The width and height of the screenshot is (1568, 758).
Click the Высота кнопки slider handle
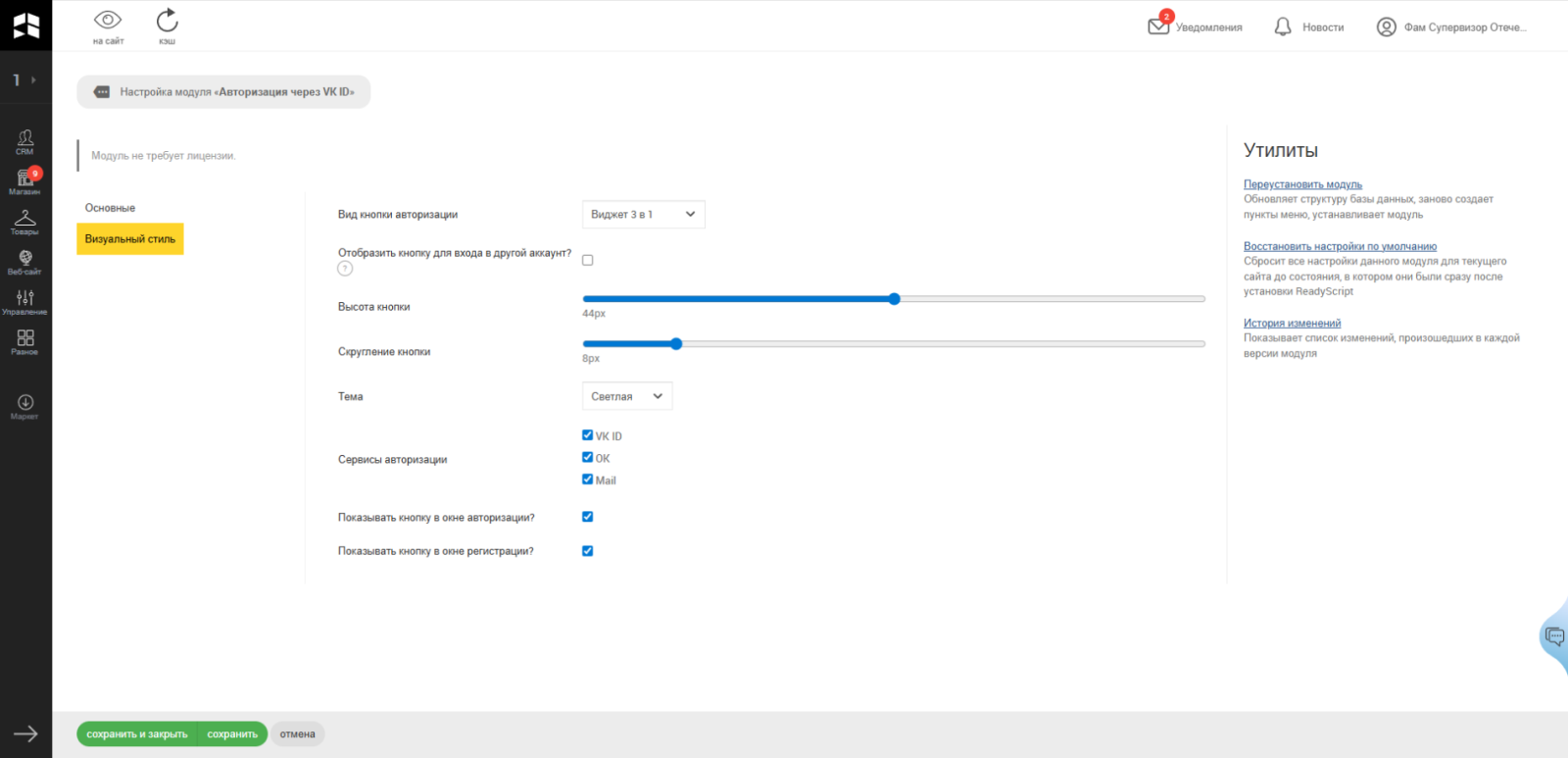[x=894, y=299]
